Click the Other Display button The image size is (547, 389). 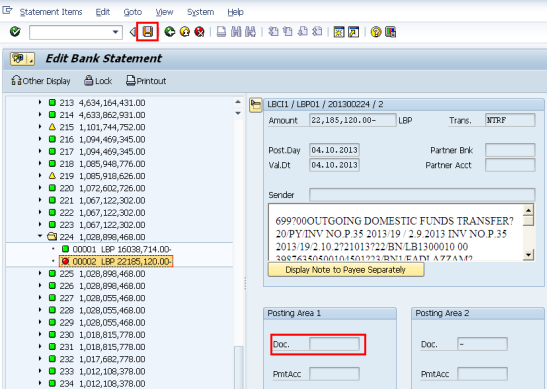pos(40,81)
